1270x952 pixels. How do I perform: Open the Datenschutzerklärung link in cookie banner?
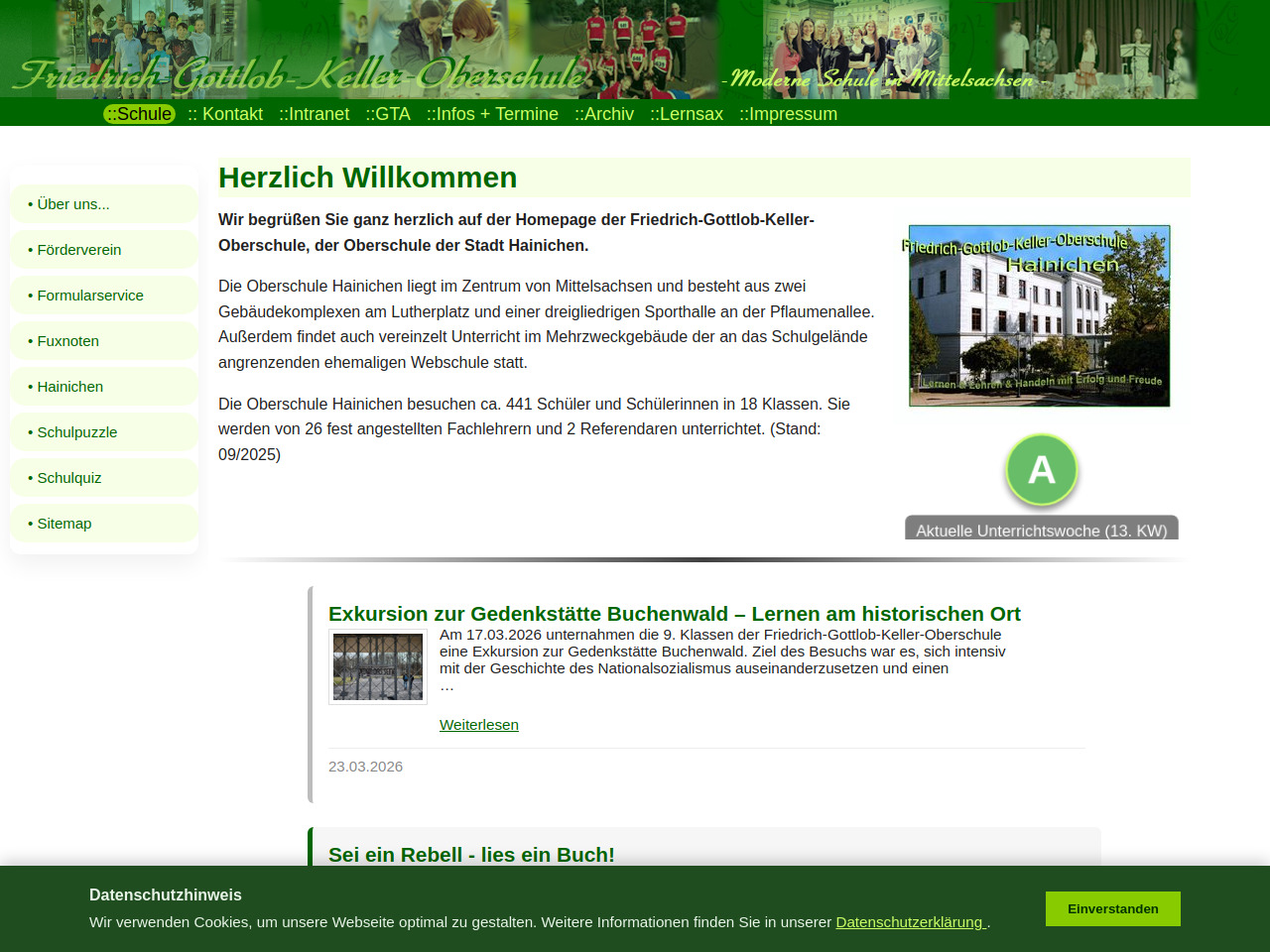[910, 922]
